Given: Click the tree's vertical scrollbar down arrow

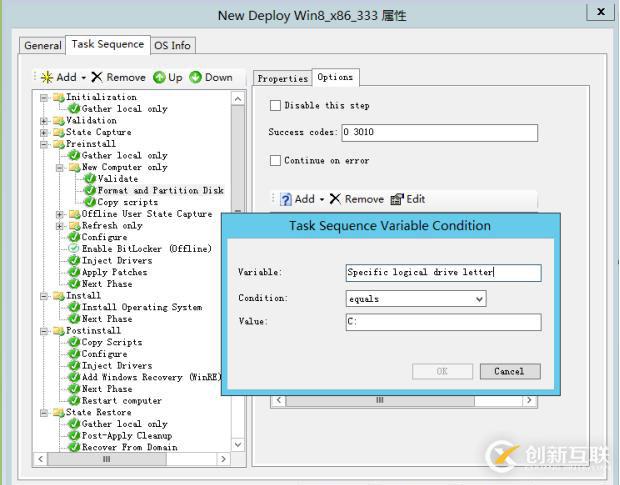Looking at the screenshot, I should 238,445.
